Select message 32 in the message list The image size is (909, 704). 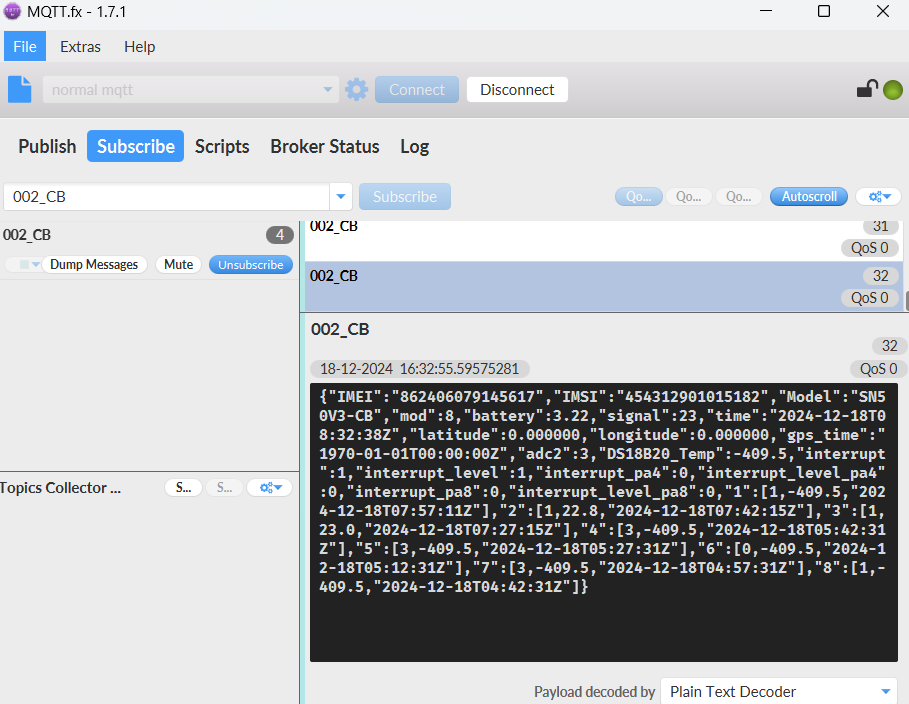click(x=603, y=286)
